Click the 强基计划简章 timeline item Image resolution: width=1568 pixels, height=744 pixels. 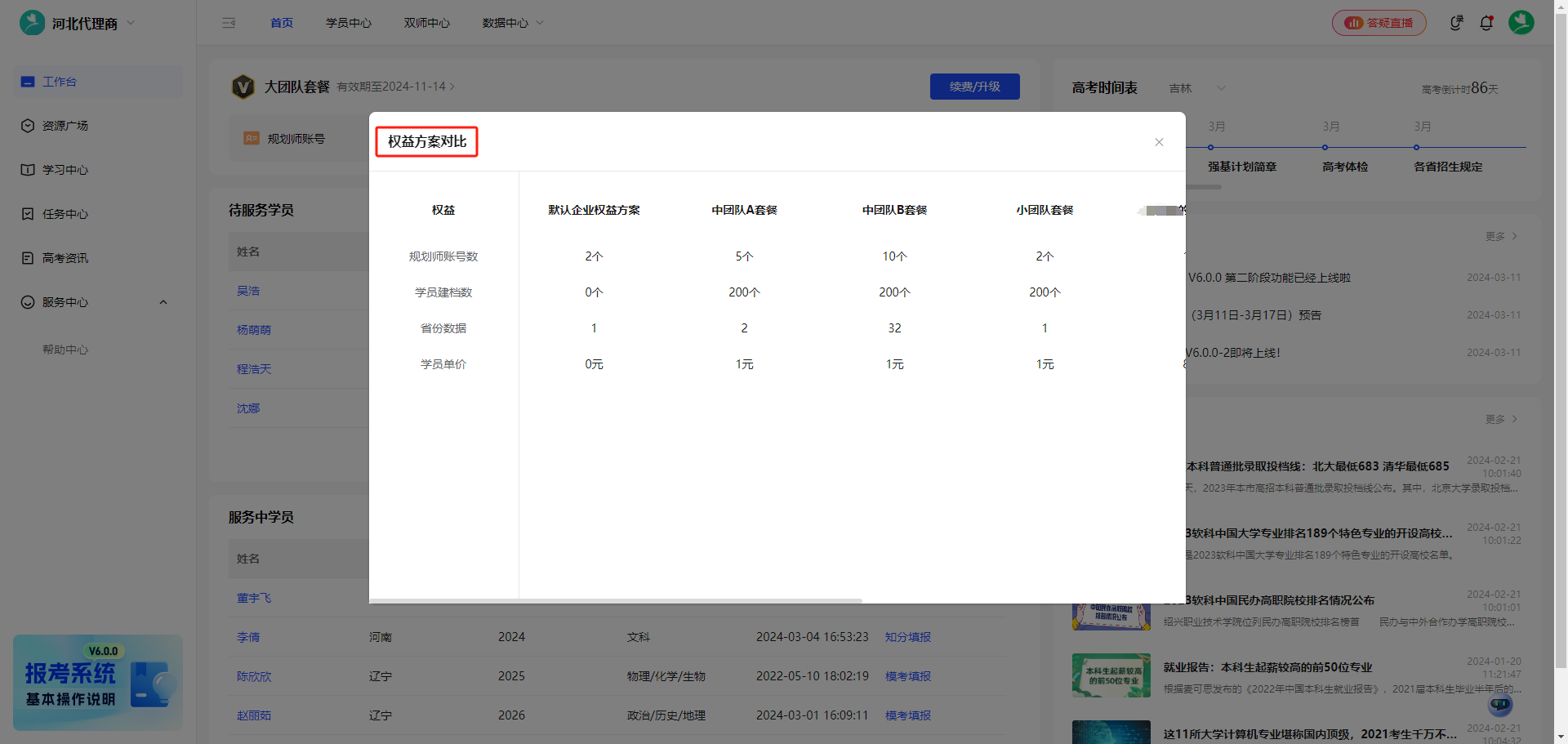[x=1242, y=167]
